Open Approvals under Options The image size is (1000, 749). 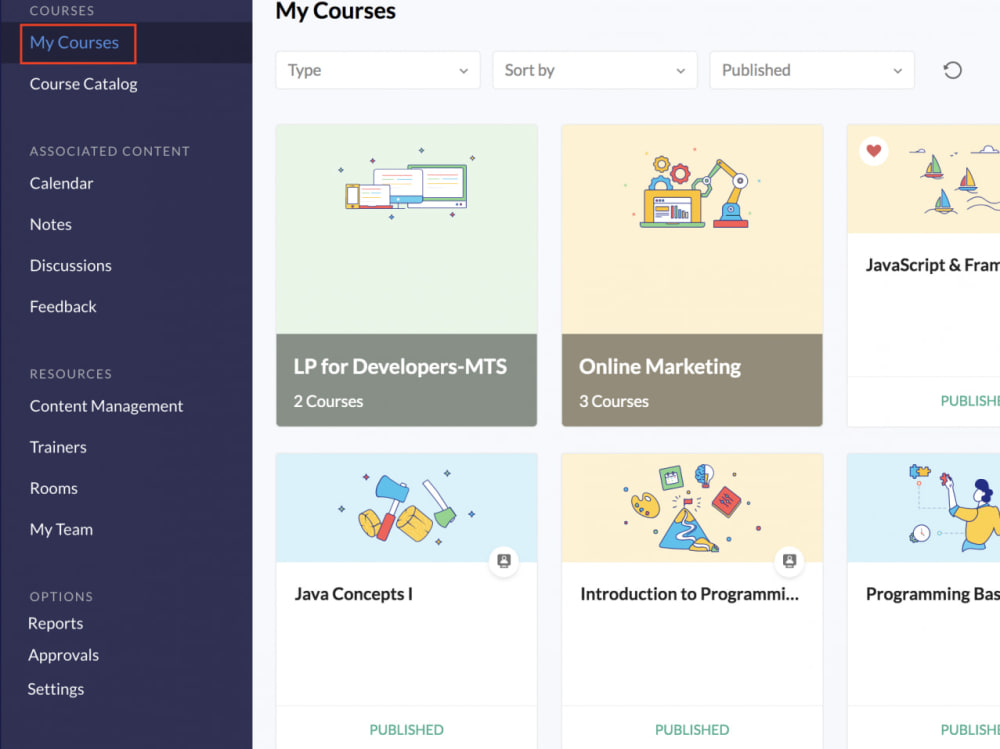click(x=63, y=655)
